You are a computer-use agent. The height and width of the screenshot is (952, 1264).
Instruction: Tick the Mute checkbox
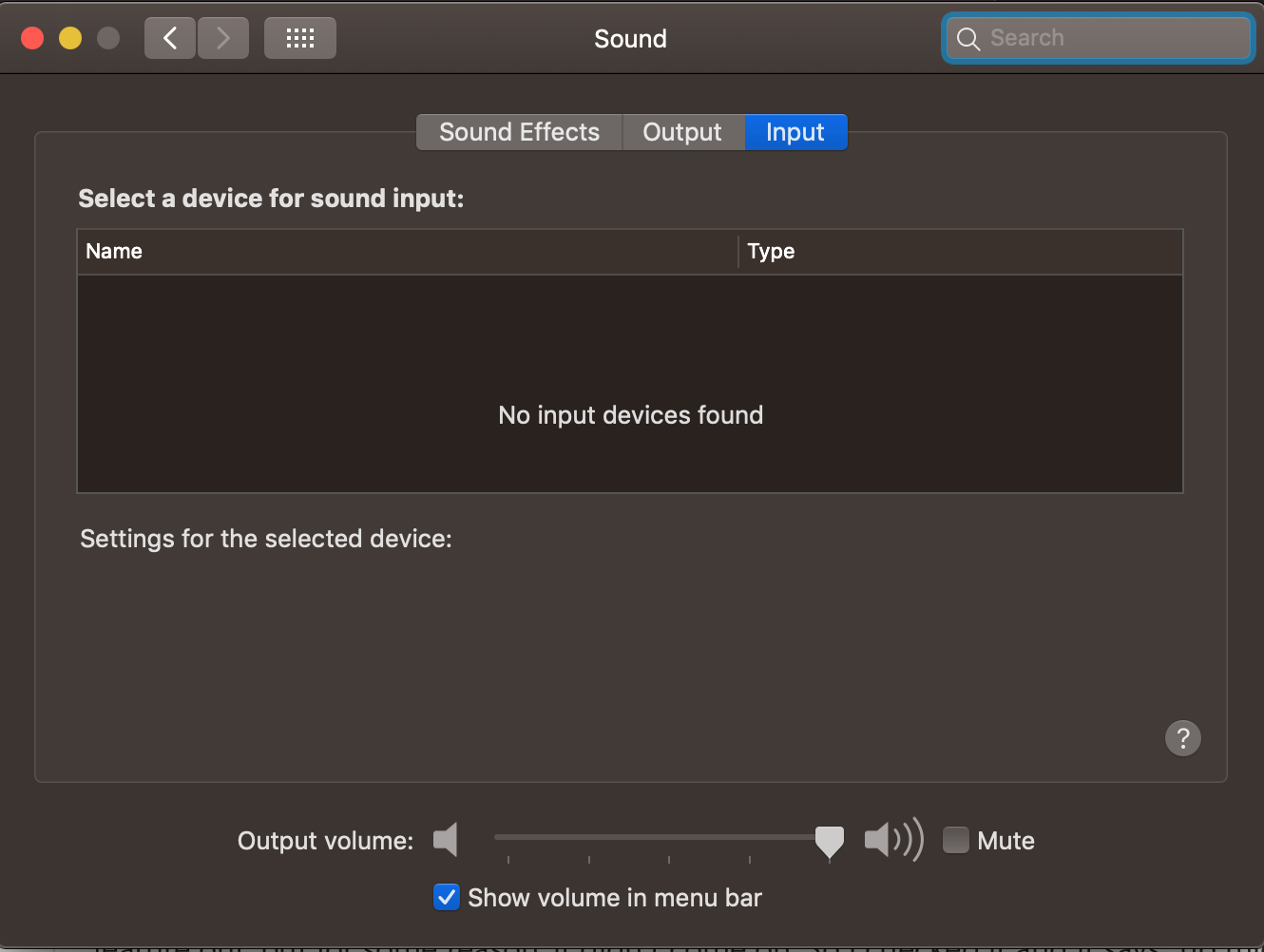click(x=955, y=840)
